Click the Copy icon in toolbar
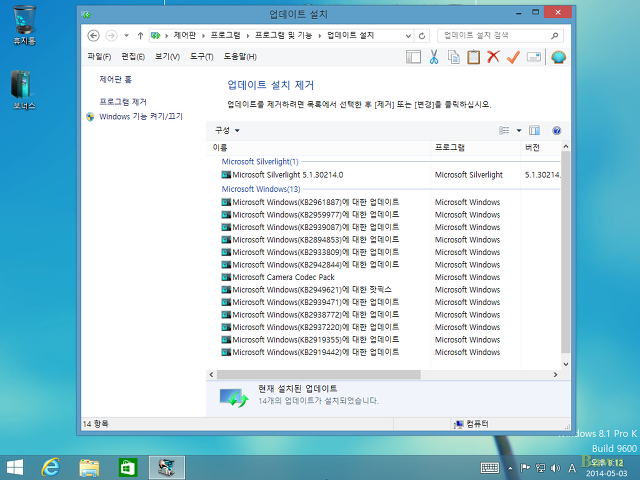Screen dimensions: 640x480 click(x=453, y=57)
